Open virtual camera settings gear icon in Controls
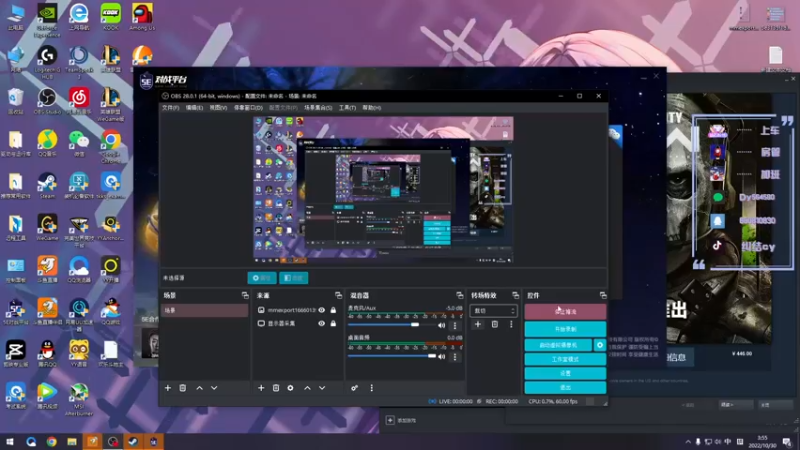 [x=600, y=345]
